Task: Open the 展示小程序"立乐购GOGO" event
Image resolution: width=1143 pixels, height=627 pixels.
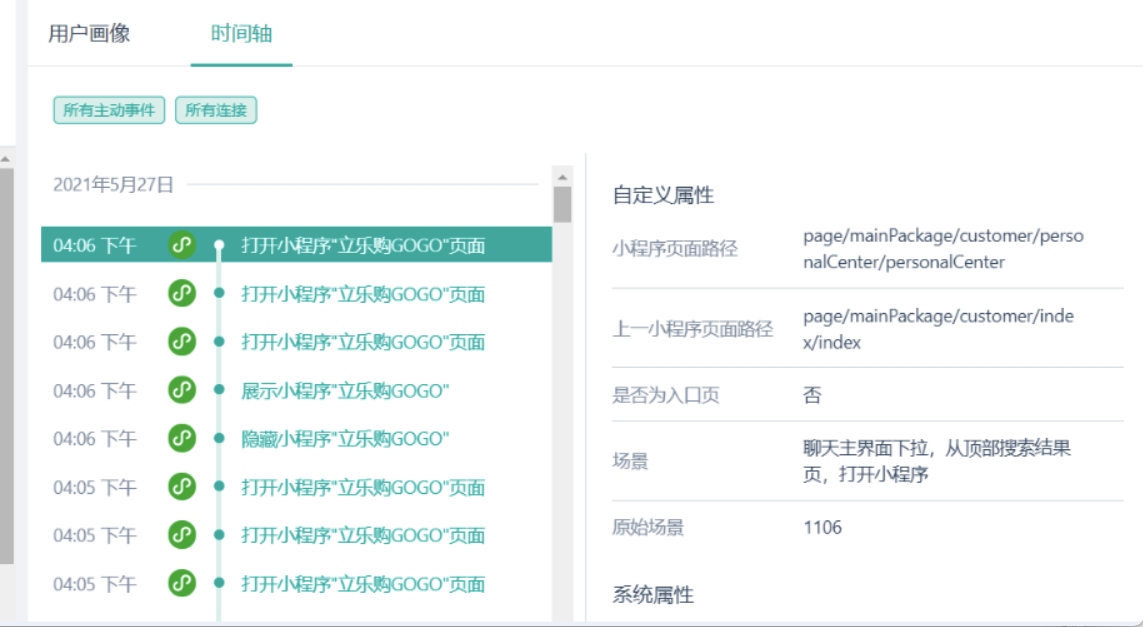Action: (x=345, y=390)
